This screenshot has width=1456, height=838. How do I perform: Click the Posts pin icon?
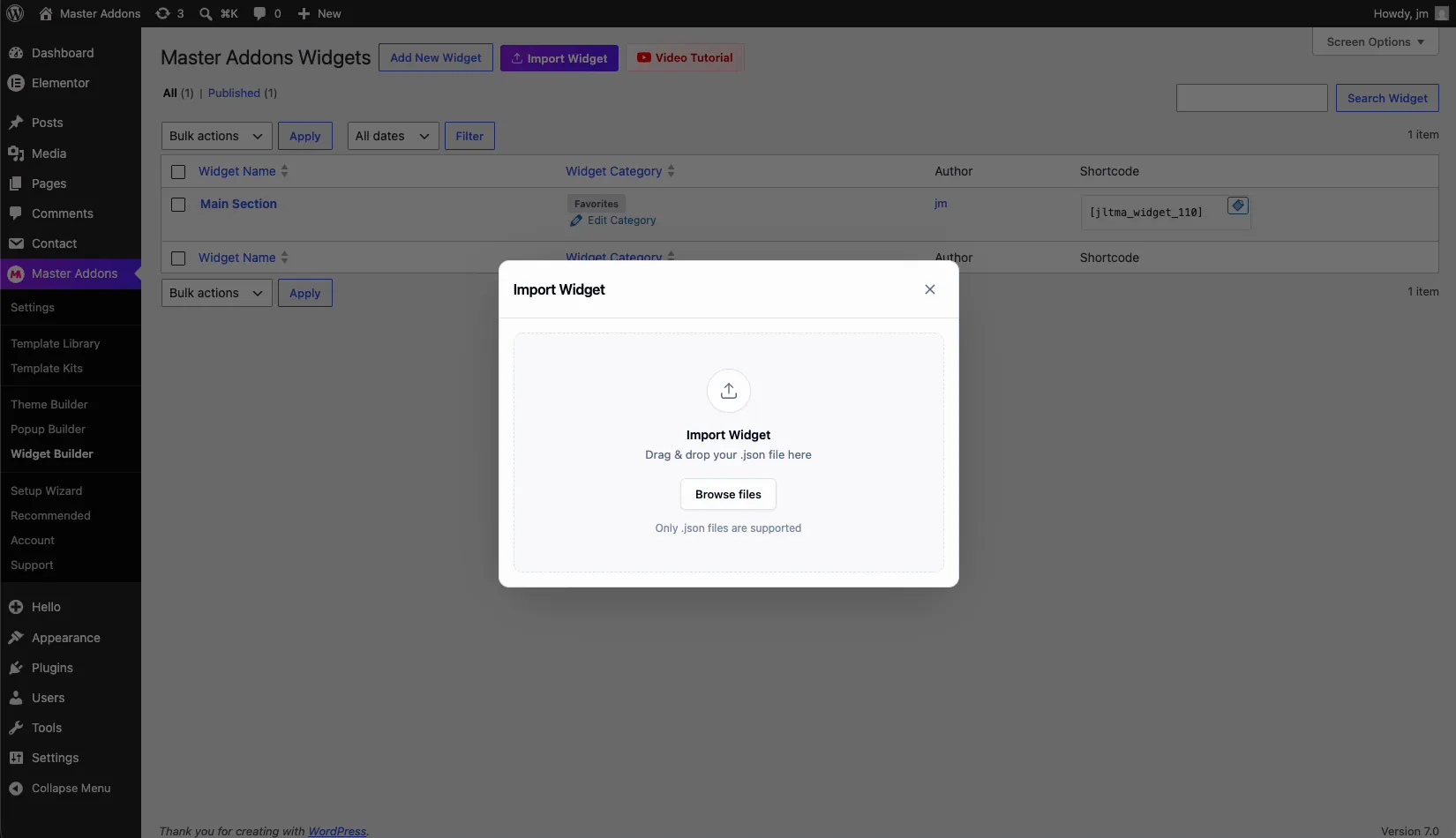click(x=16, y=123)
